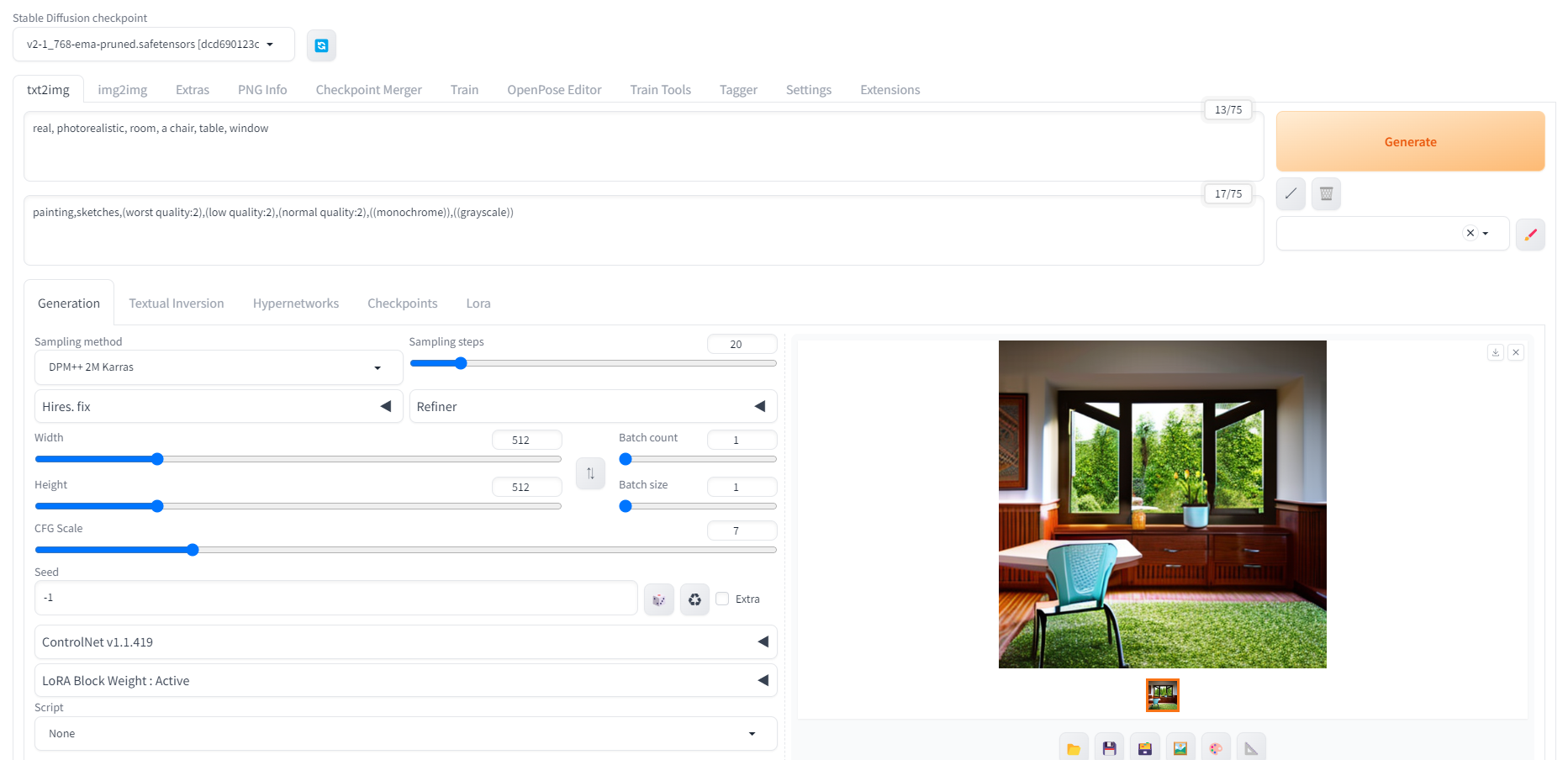
Task: Expand the Refiner section
Action: tap(593, 406)
